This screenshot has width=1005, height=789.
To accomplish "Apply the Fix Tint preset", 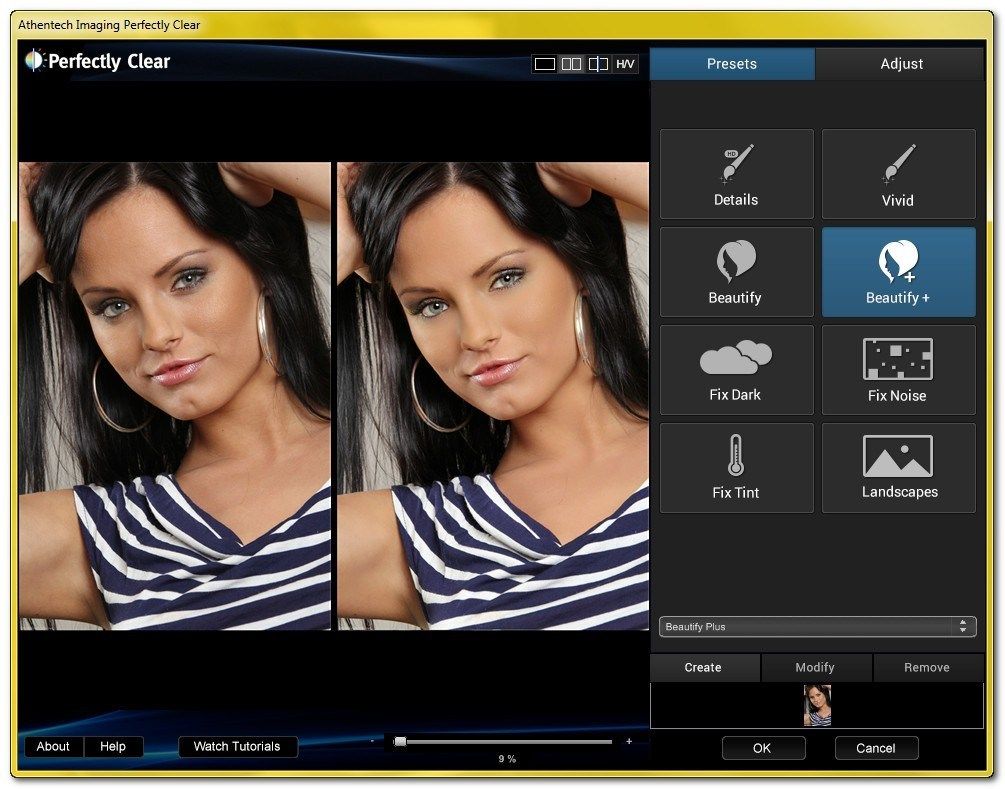I will [736, 468].
